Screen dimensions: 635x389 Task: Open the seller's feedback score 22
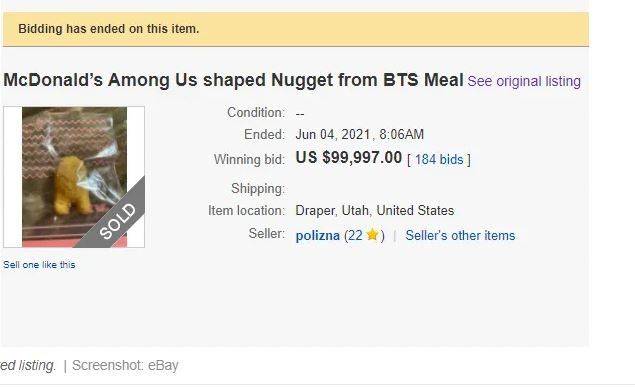[355, 236]
